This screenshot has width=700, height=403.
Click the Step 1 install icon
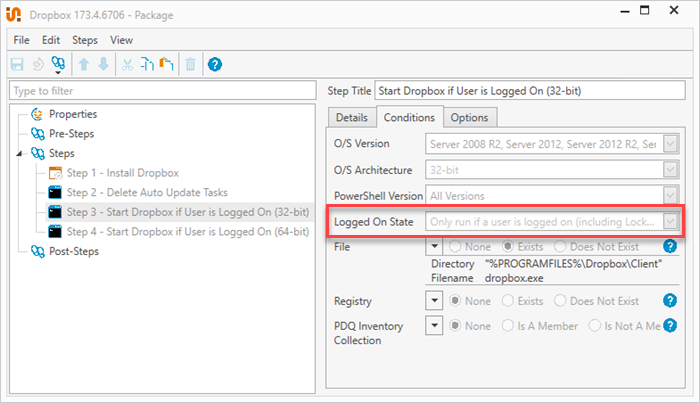click(x=55, y=173)
